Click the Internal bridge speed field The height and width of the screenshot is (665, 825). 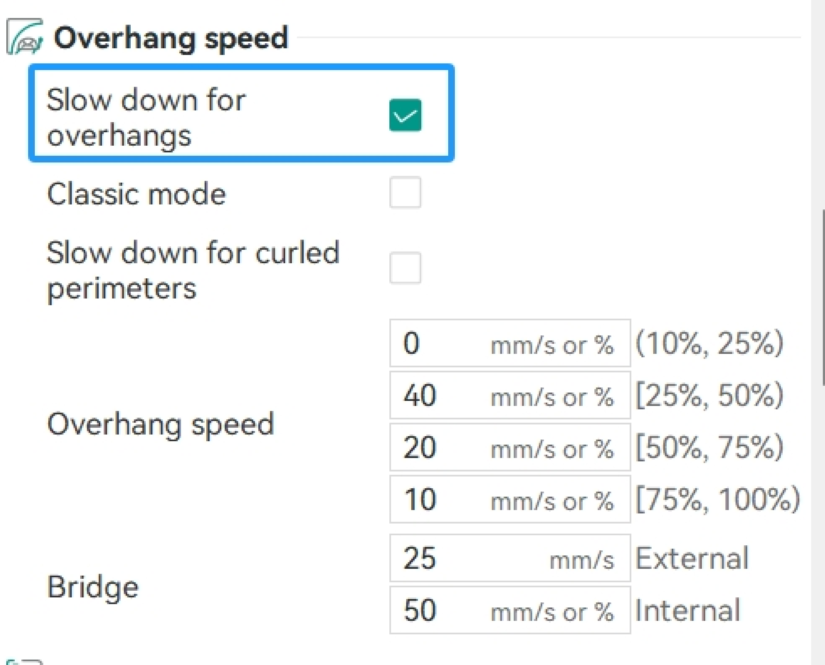coord(510,610)
